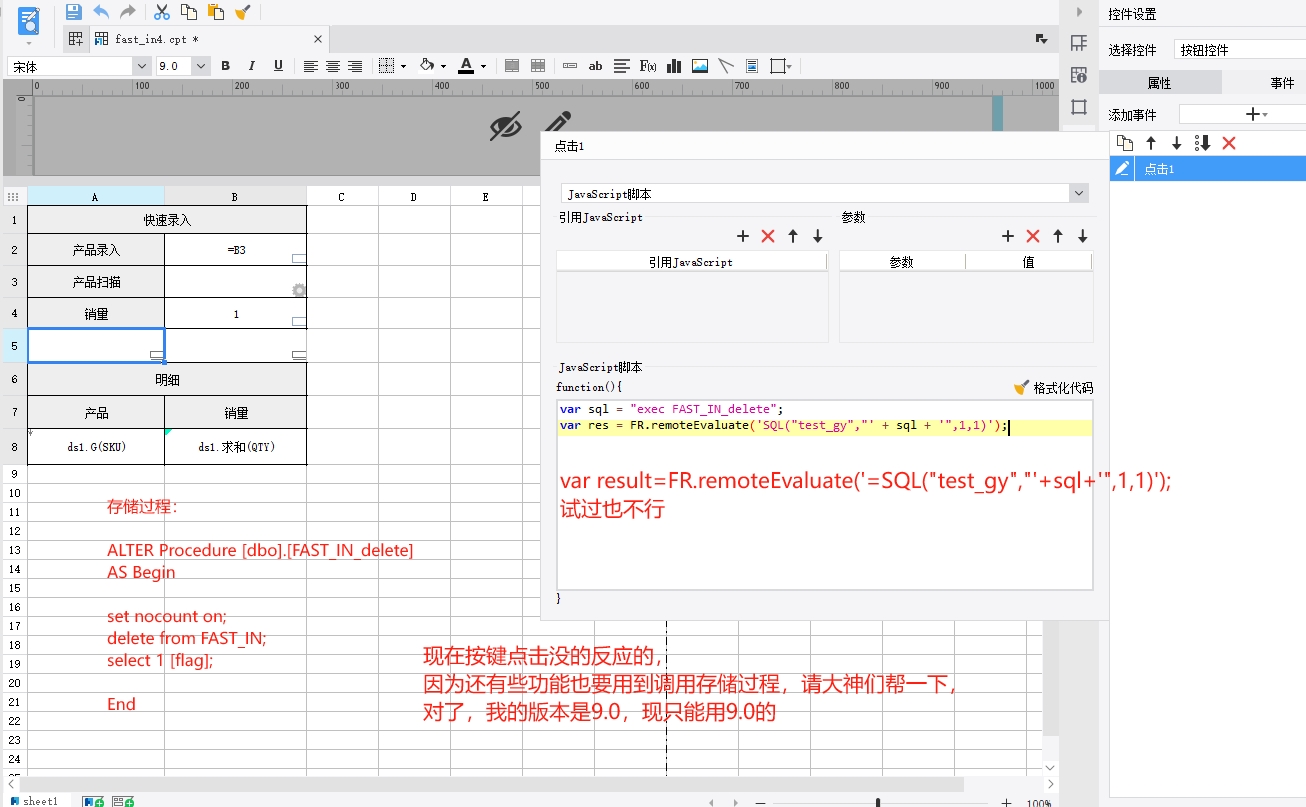Align cell text to the right
The image size is (1306, 807).
(x=355, y=66)
